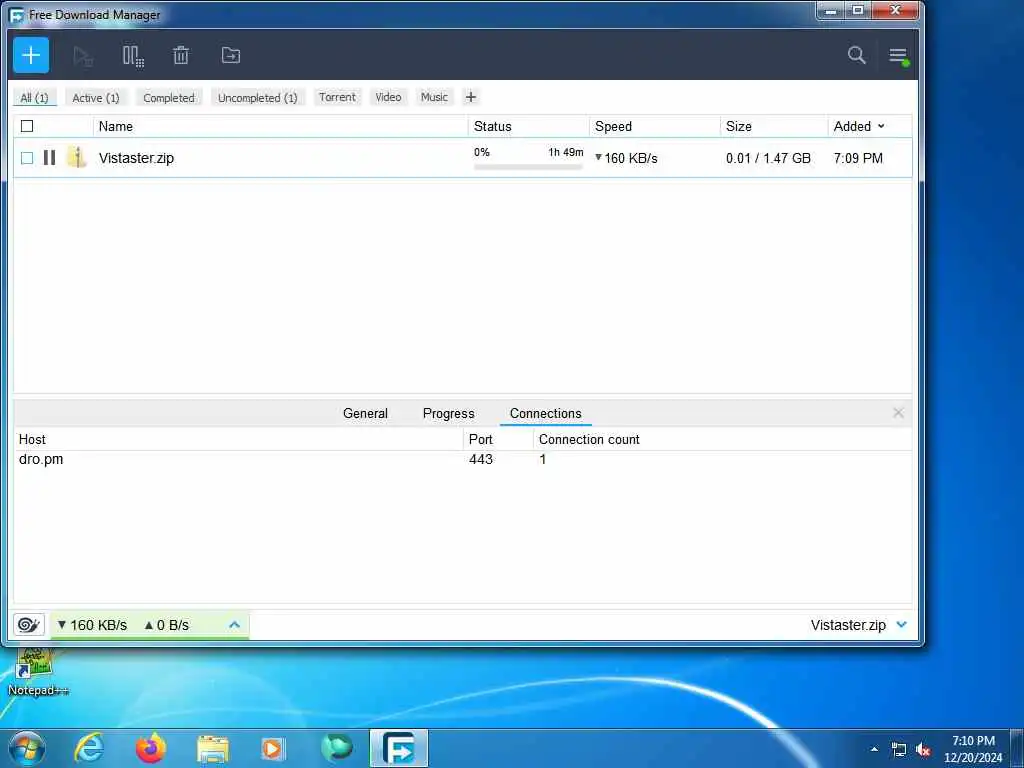Toggle snail speed-limit mode
Viewport: 1024px width, 768px height.
pos(29,625)
